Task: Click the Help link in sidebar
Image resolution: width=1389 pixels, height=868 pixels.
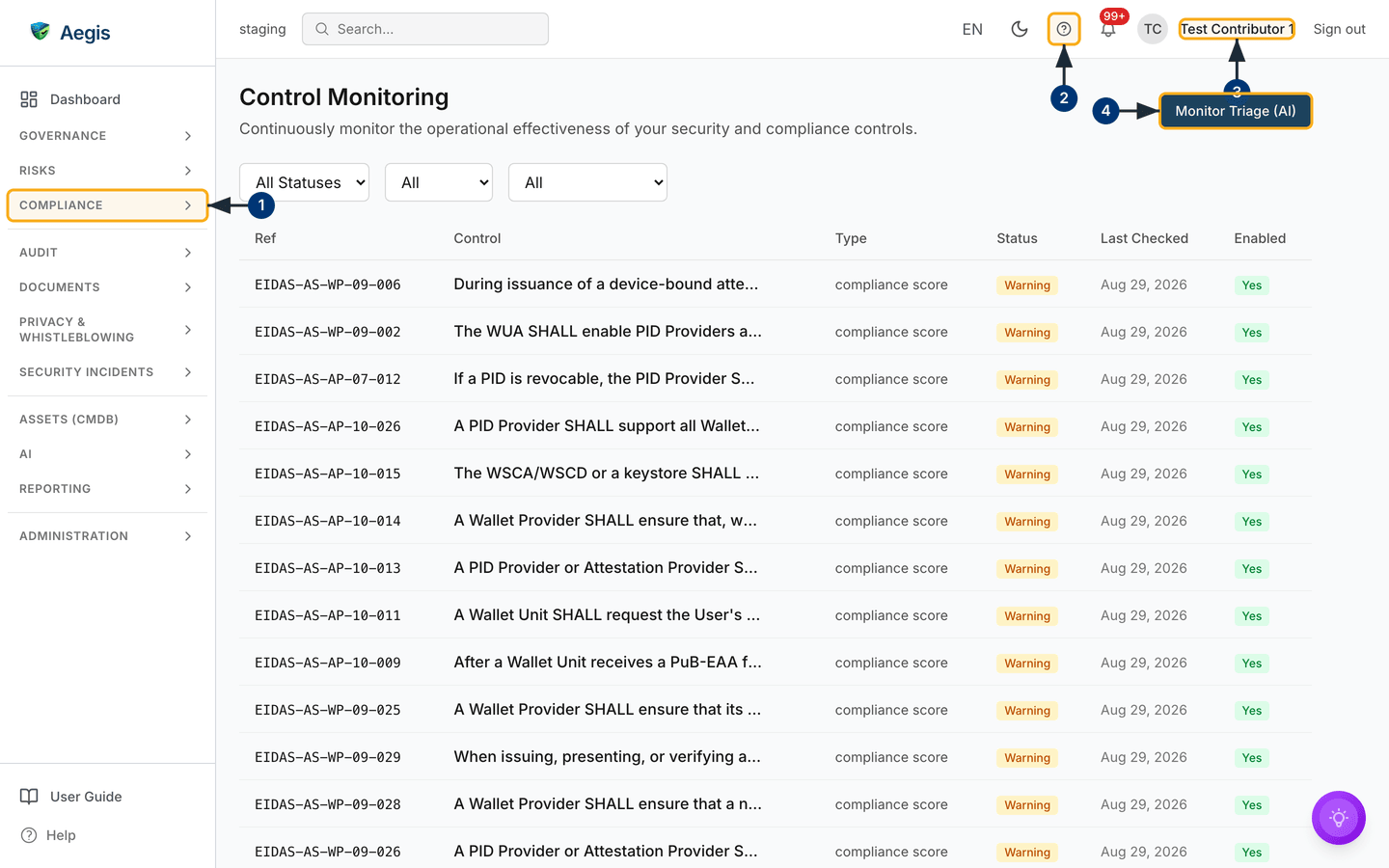Action: pyautogui.click(x=61, y=835)
